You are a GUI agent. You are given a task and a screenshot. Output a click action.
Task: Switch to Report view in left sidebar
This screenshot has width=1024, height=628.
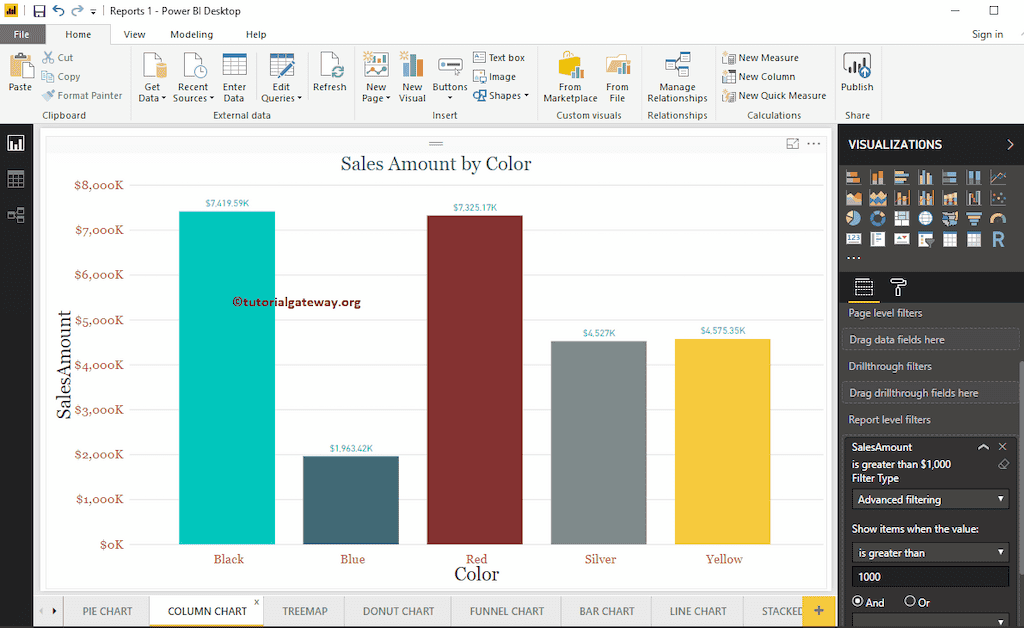(16, 143)
